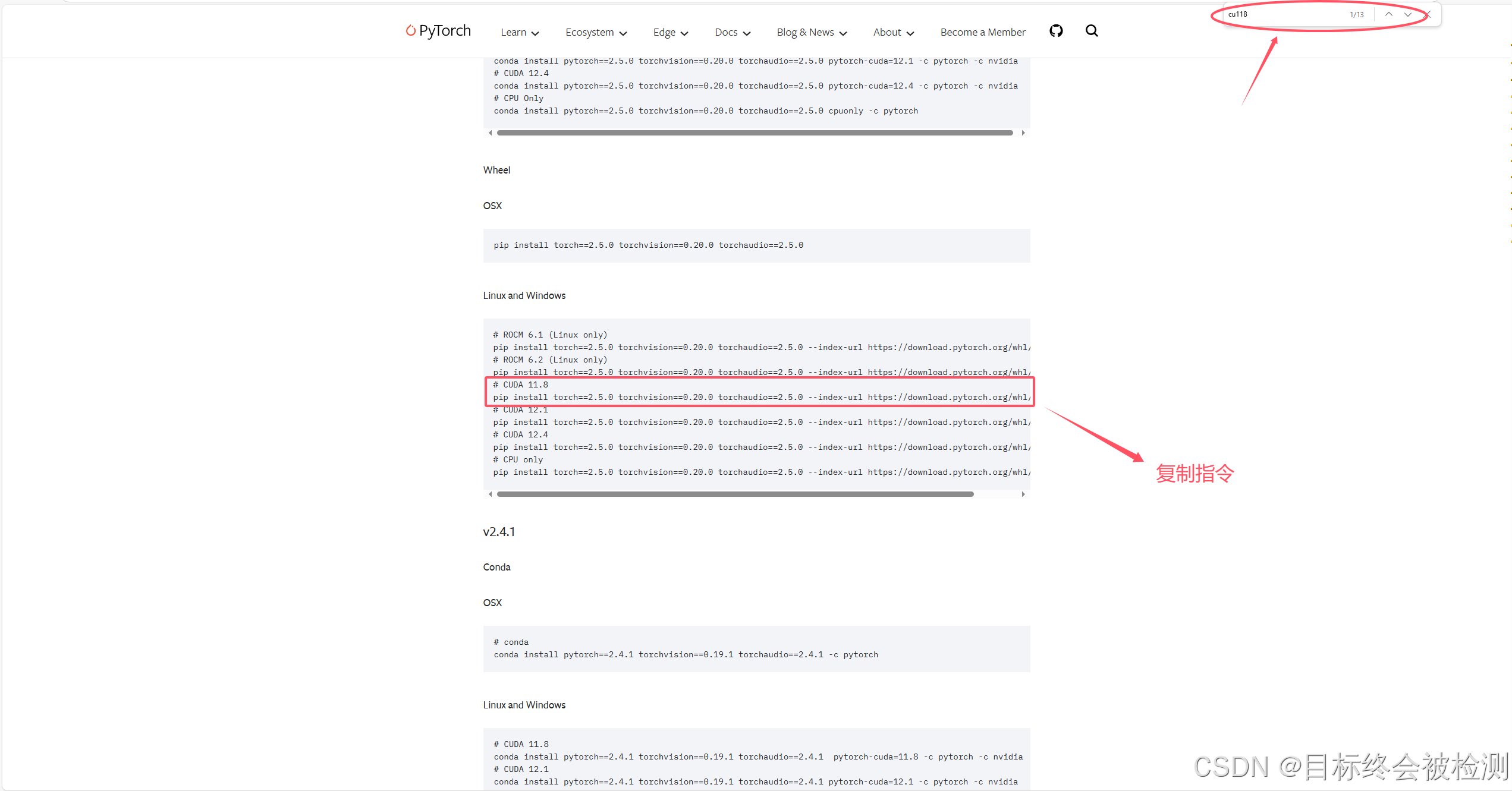Image resolution: width=1512 pixels, height=791 pixels.
Task: Jump to the next cu118 match
Action: (1407, 14)
